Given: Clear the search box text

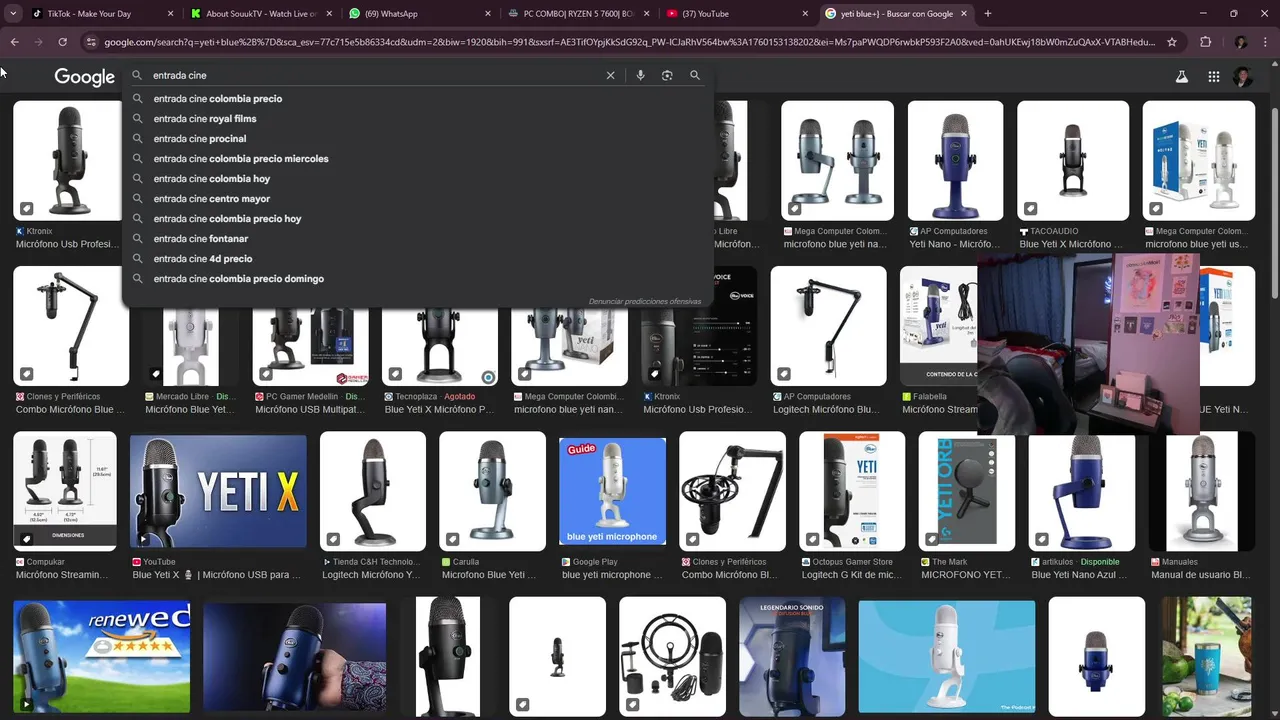Looking at the screenshot, I should (610, 75).
